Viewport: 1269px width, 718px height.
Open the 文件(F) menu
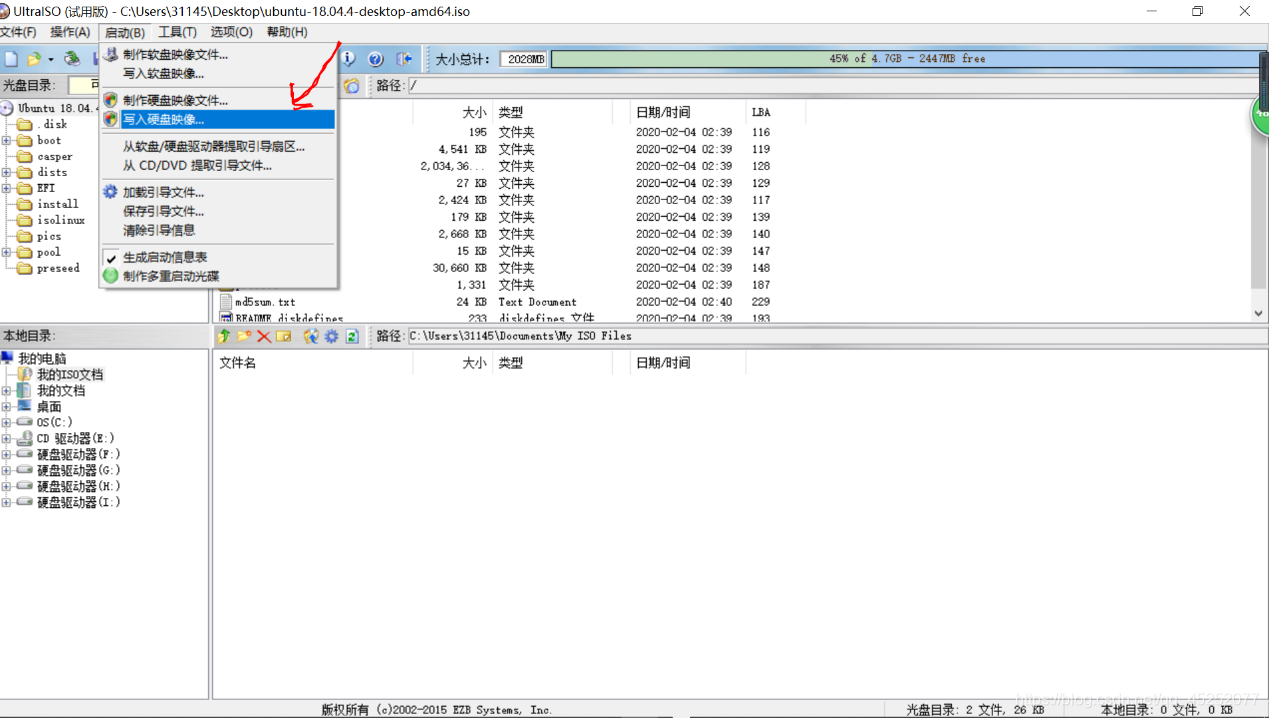click(19, 32)
